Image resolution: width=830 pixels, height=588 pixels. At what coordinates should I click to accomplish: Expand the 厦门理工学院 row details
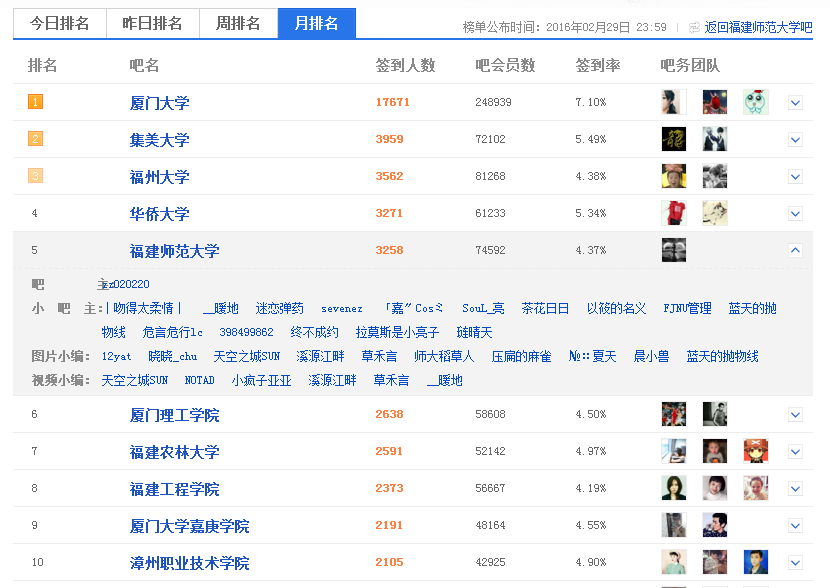click(795, 415)
